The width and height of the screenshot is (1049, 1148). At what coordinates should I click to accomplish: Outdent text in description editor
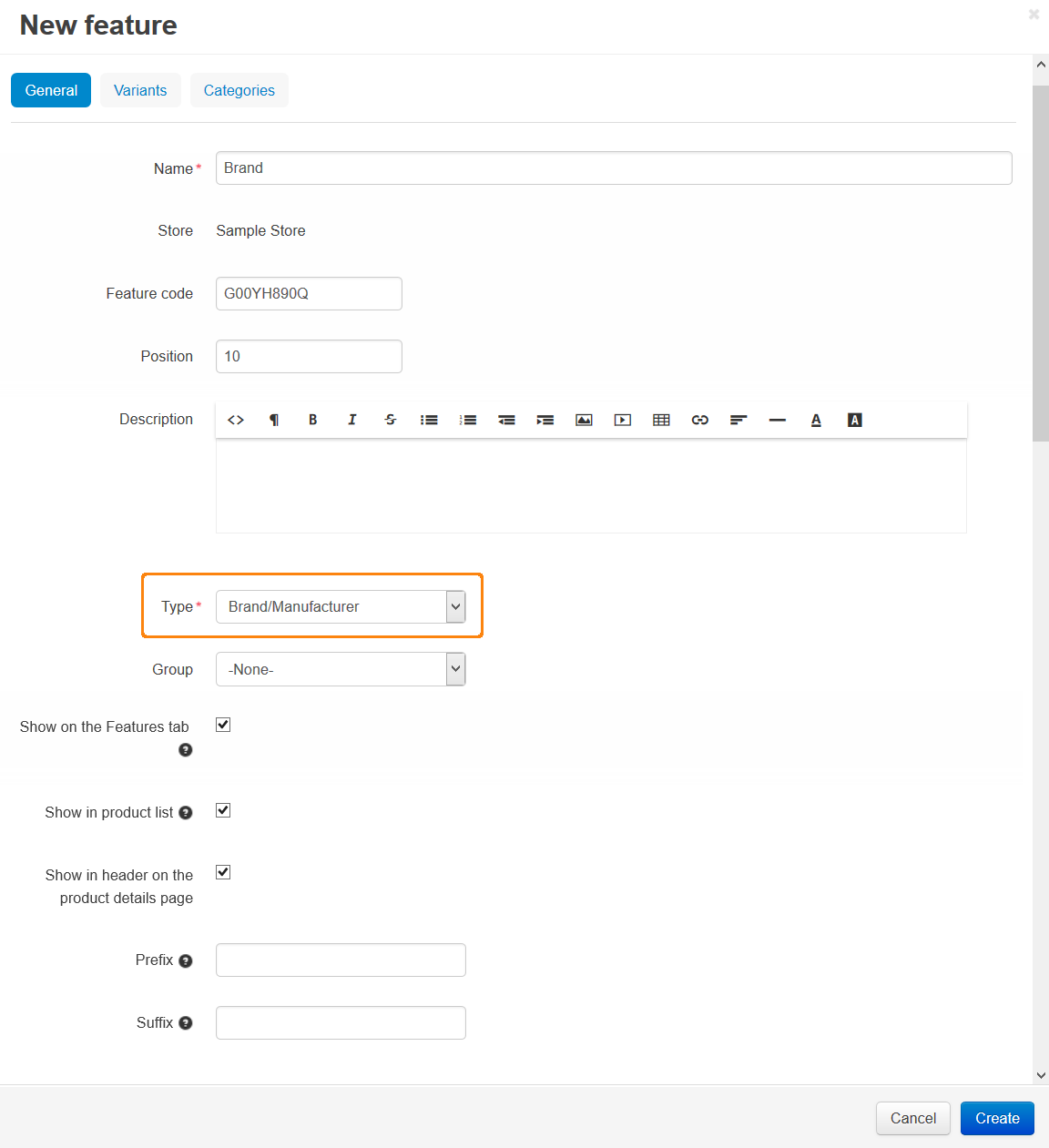(506, 420)
